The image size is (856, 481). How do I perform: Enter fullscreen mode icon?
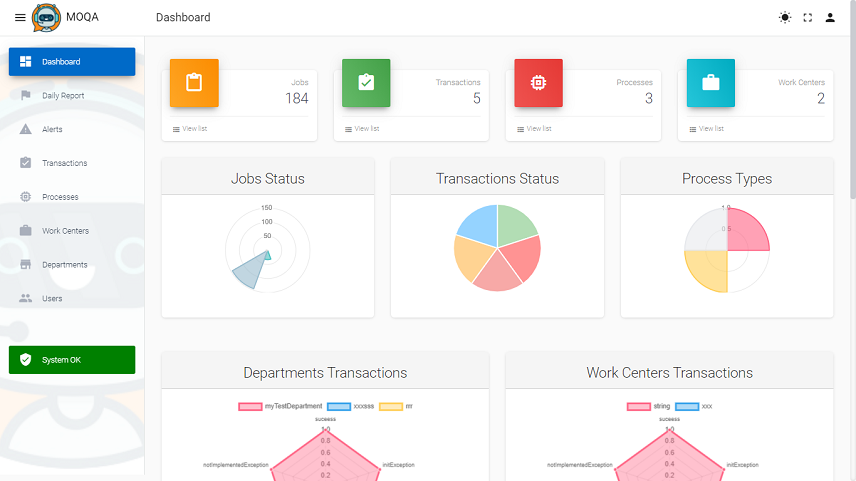click(808, 17)
